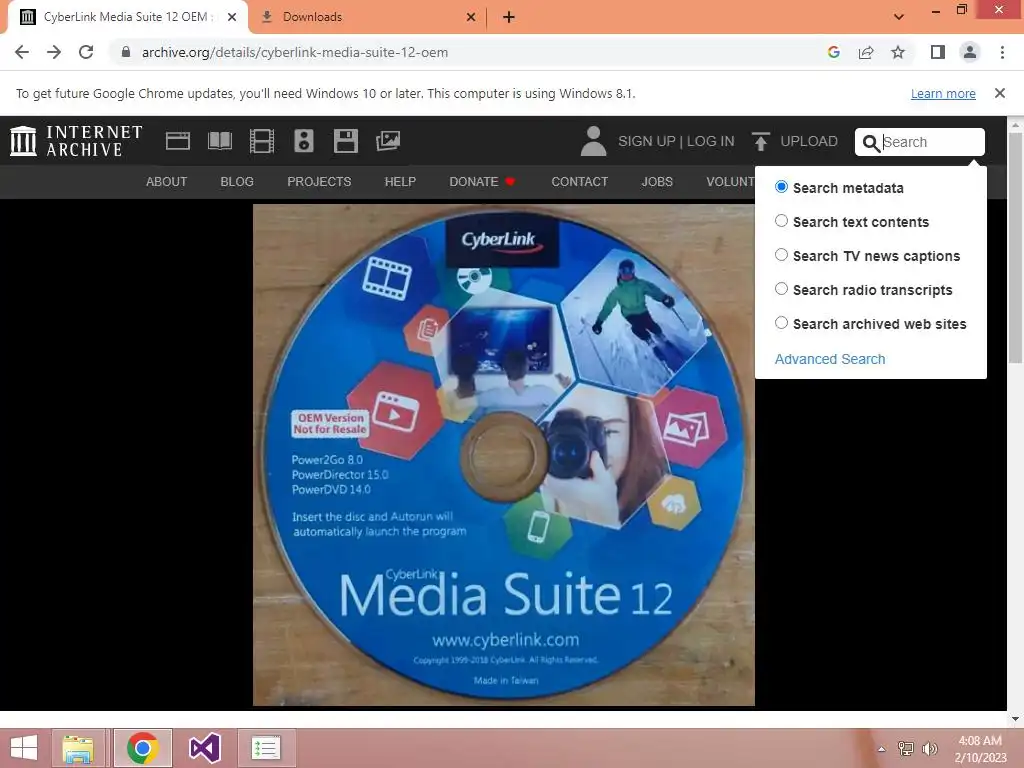Open the Internet Archive home logo
The width and height of the screenshot is (1024, 768).
pos(76,141)
